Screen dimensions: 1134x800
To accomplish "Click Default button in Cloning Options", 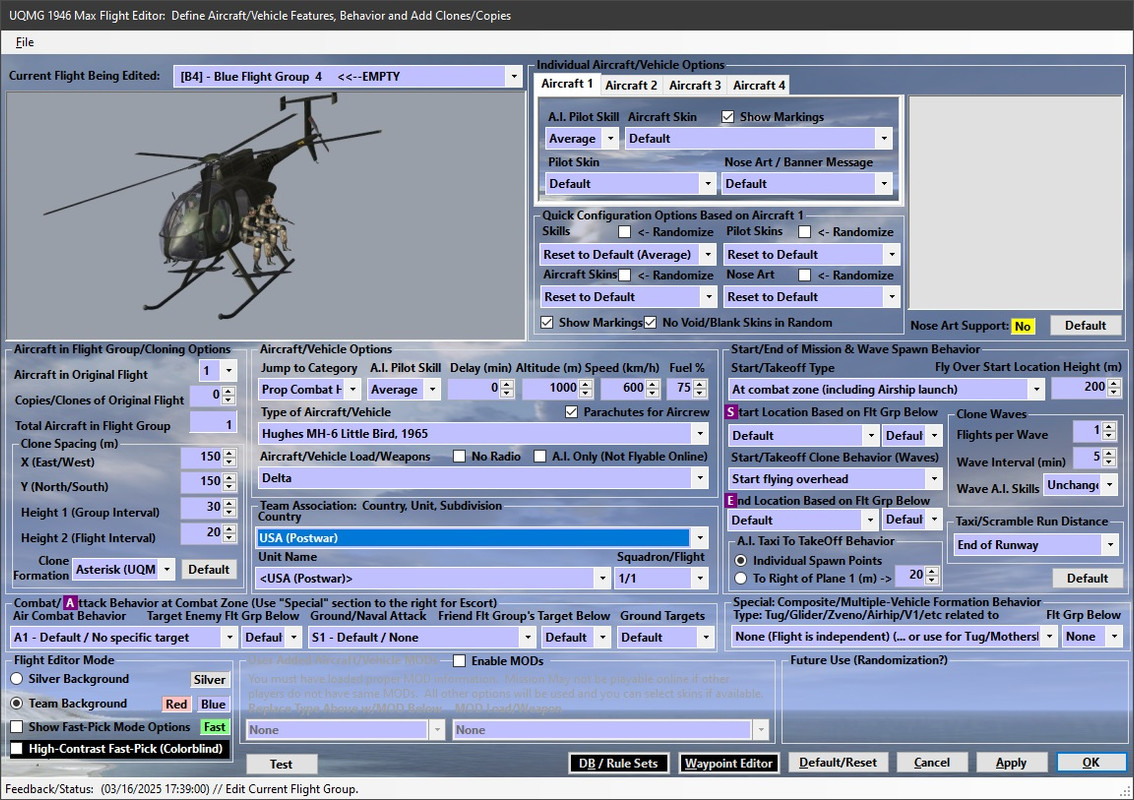I will click(208, 569).
